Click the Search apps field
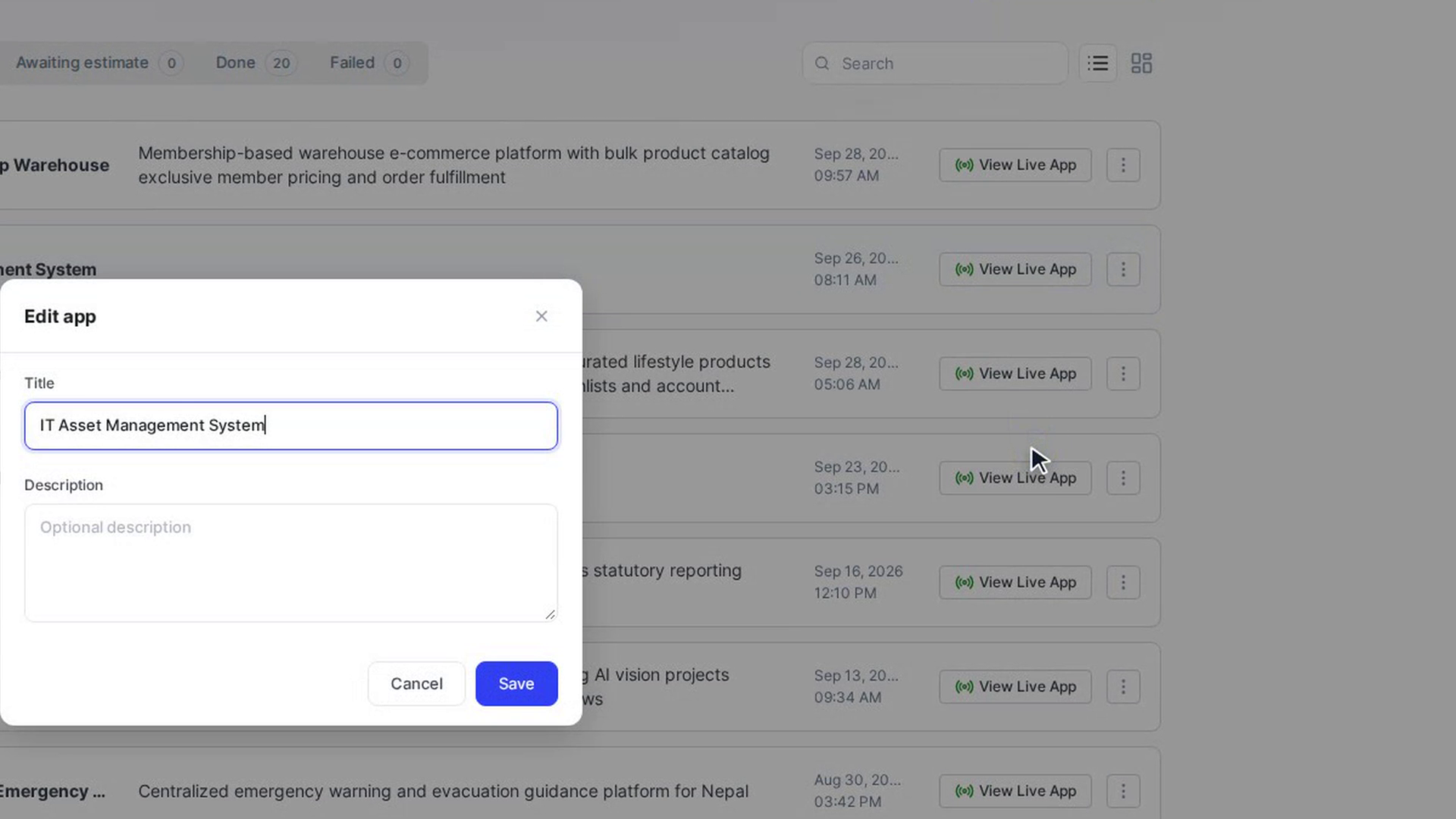The width and height of the screenshot is (1456, 819). click(935, 63)
